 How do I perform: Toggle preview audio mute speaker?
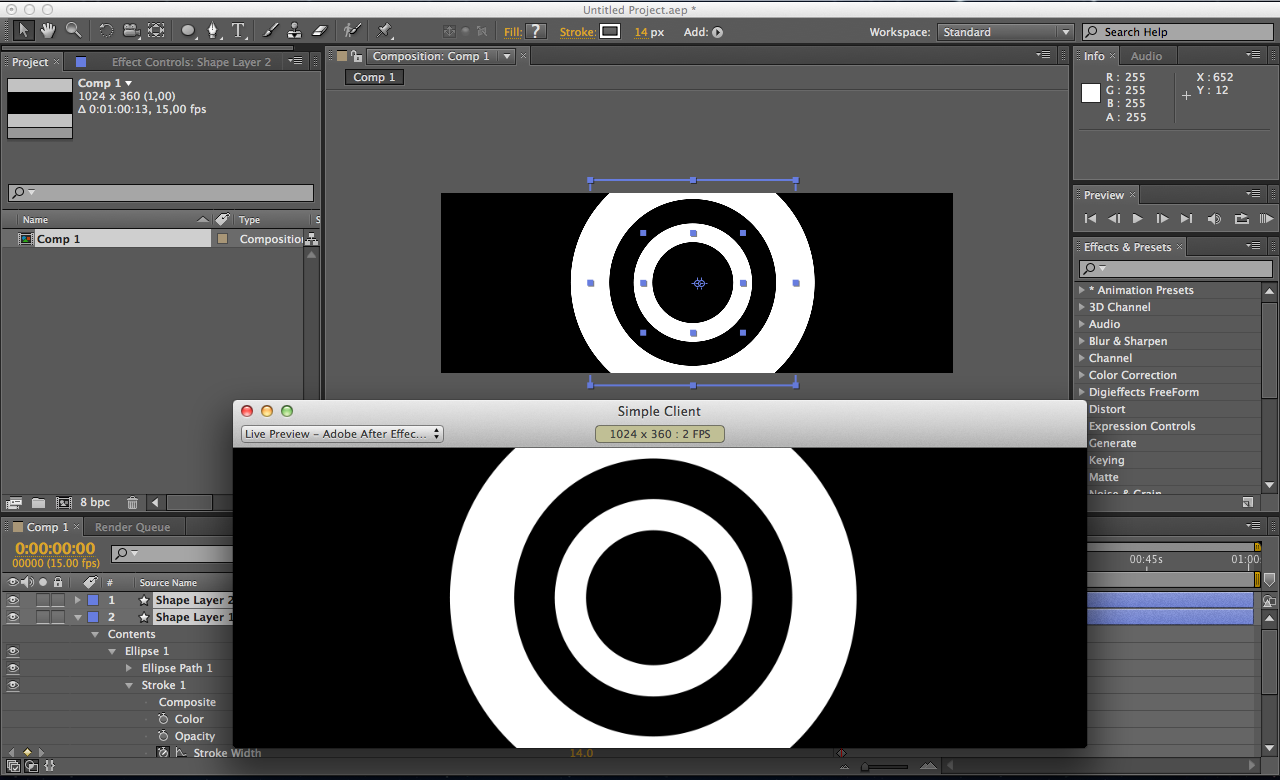(1214, 219)
